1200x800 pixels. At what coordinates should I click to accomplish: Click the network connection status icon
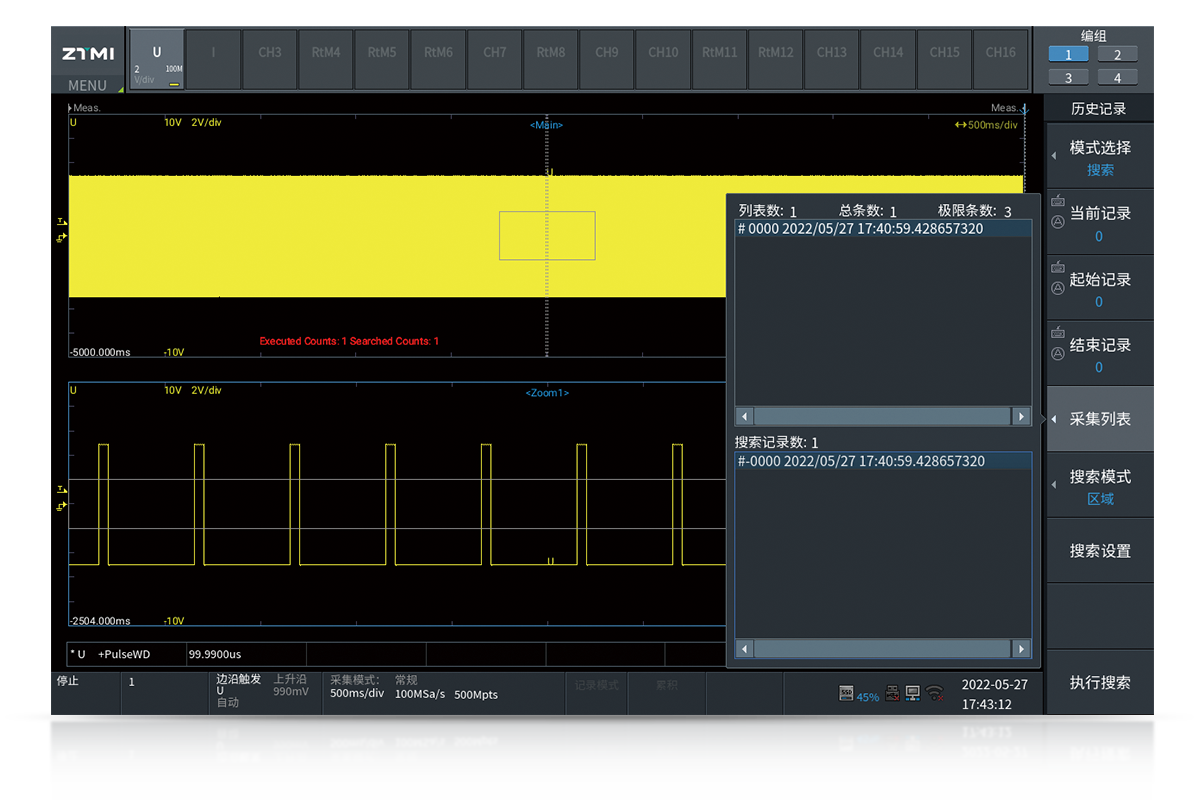click(913, 693)
